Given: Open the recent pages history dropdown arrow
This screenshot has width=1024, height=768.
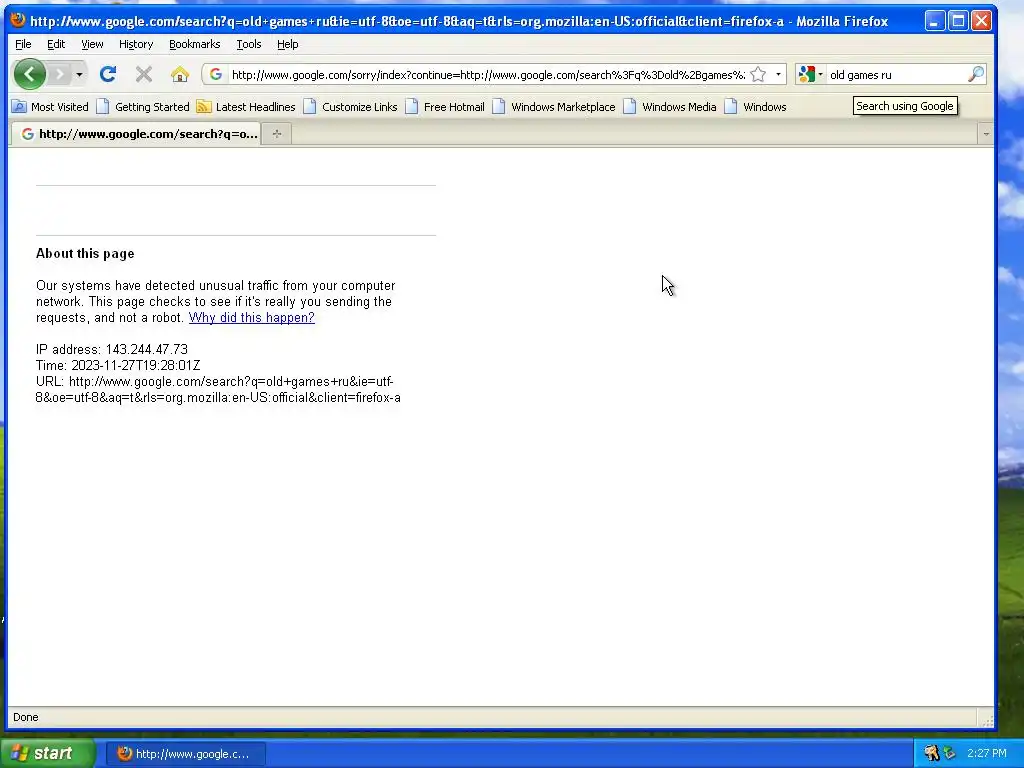Looking at the screenshot, I should (79, 74).
